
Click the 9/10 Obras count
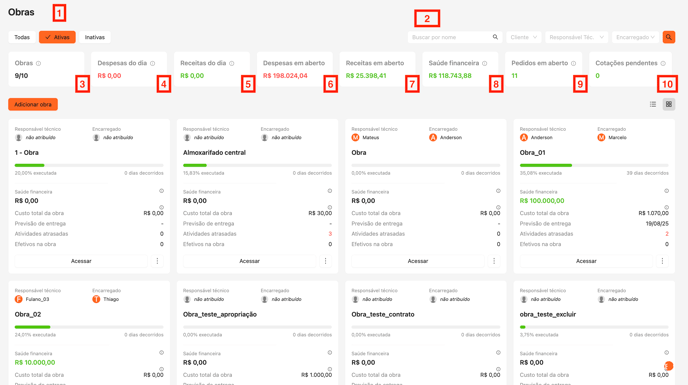(x=21, y=76)
